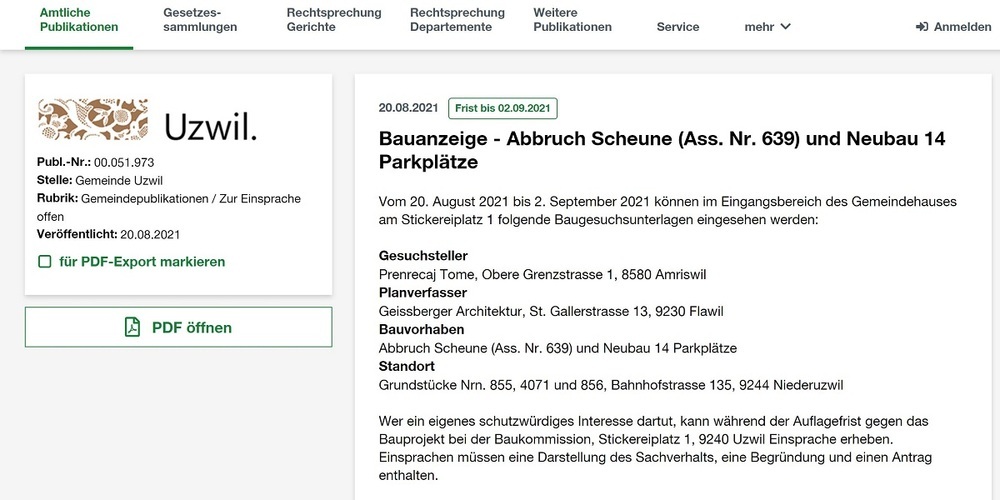
Task: Click the PDF file icon in the button
Action: (132, 327)
